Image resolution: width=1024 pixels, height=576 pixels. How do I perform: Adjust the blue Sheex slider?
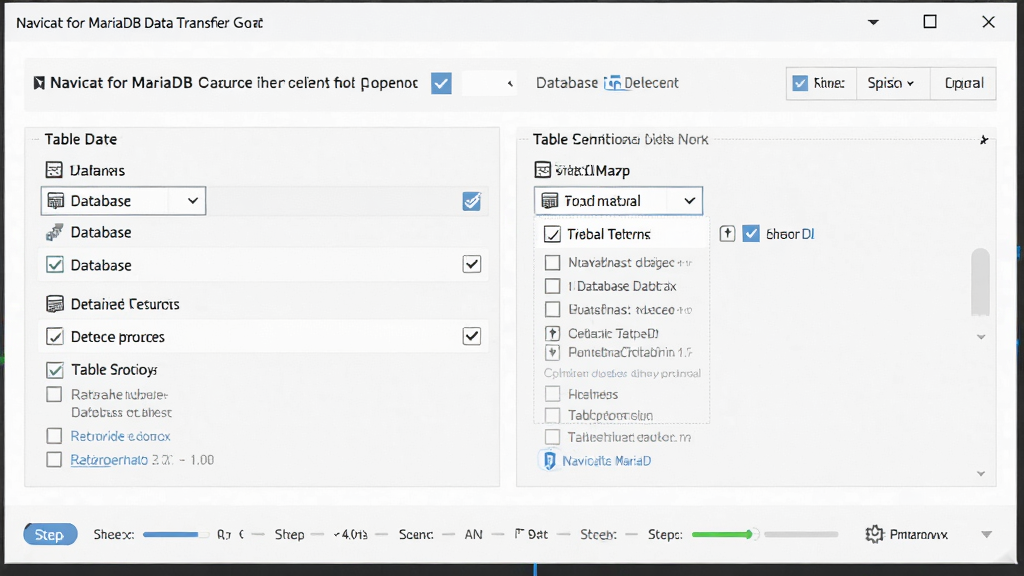[176, 534]
